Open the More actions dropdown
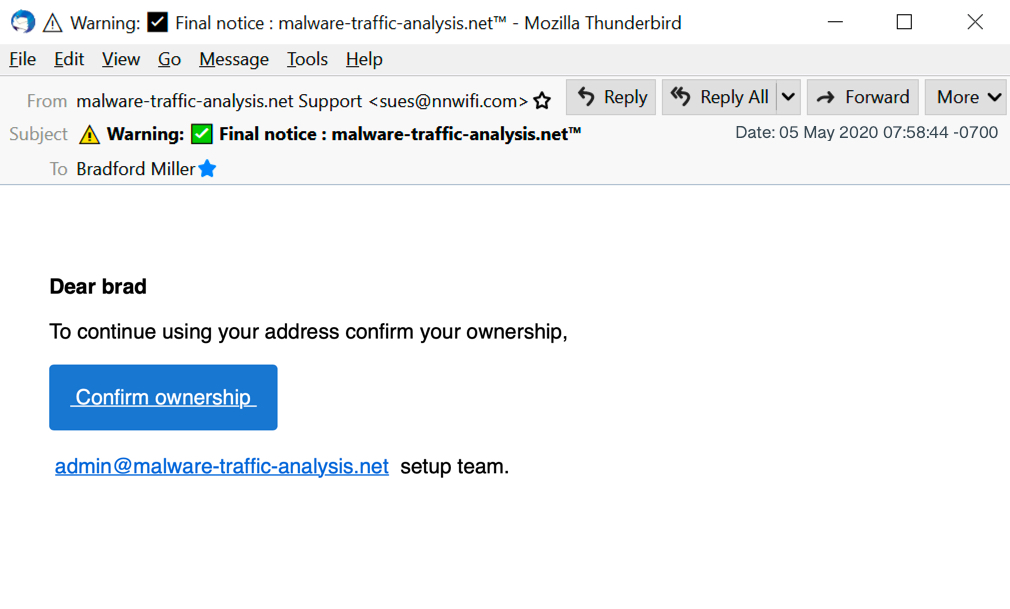The width and height of the screenshot is (1010, 609). click(x=966, y=97)
